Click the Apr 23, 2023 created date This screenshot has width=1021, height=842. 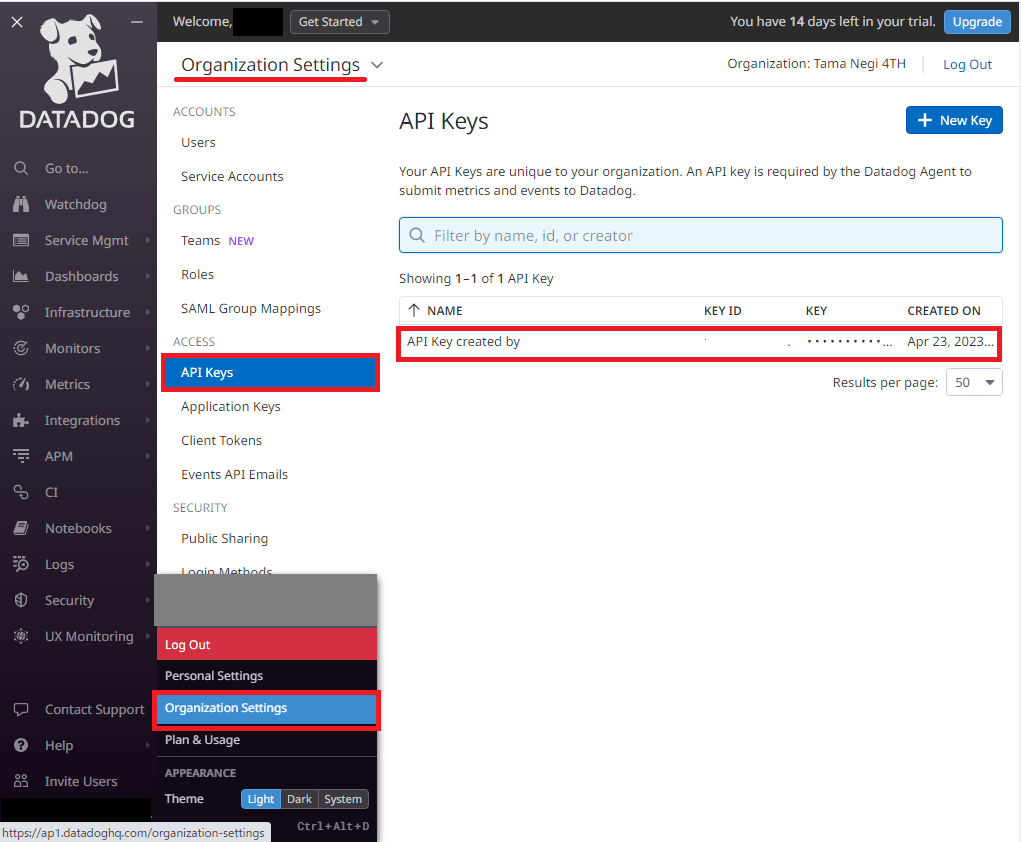click(951, 342)
